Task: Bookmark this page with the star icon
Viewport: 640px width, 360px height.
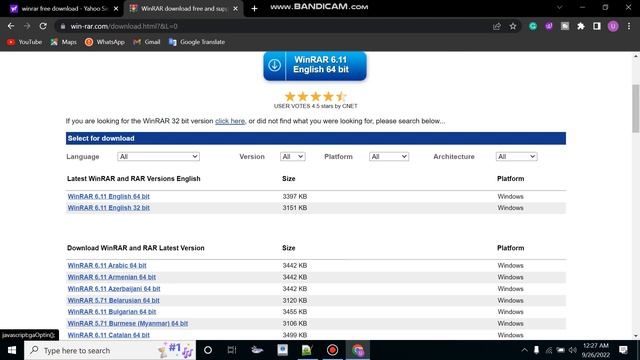Action: [513, 27]
